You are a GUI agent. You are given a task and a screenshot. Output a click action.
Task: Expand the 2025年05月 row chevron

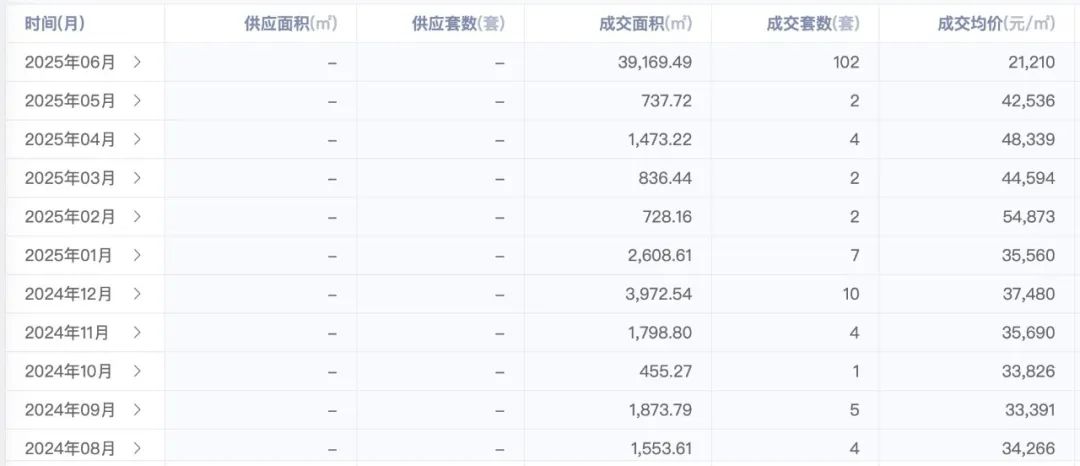point(137,100)
